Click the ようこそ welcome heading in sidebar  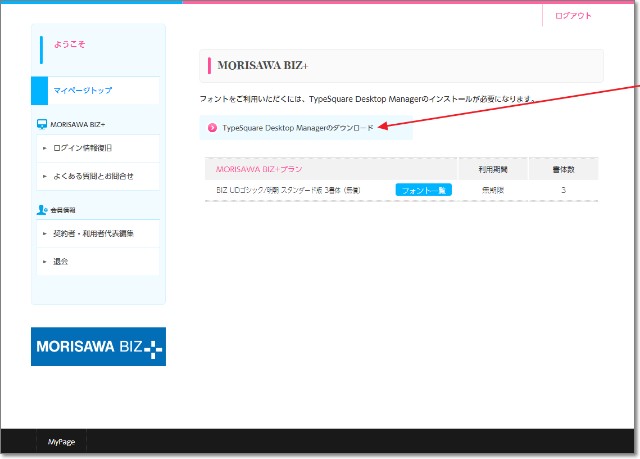(x=68, y=45)
